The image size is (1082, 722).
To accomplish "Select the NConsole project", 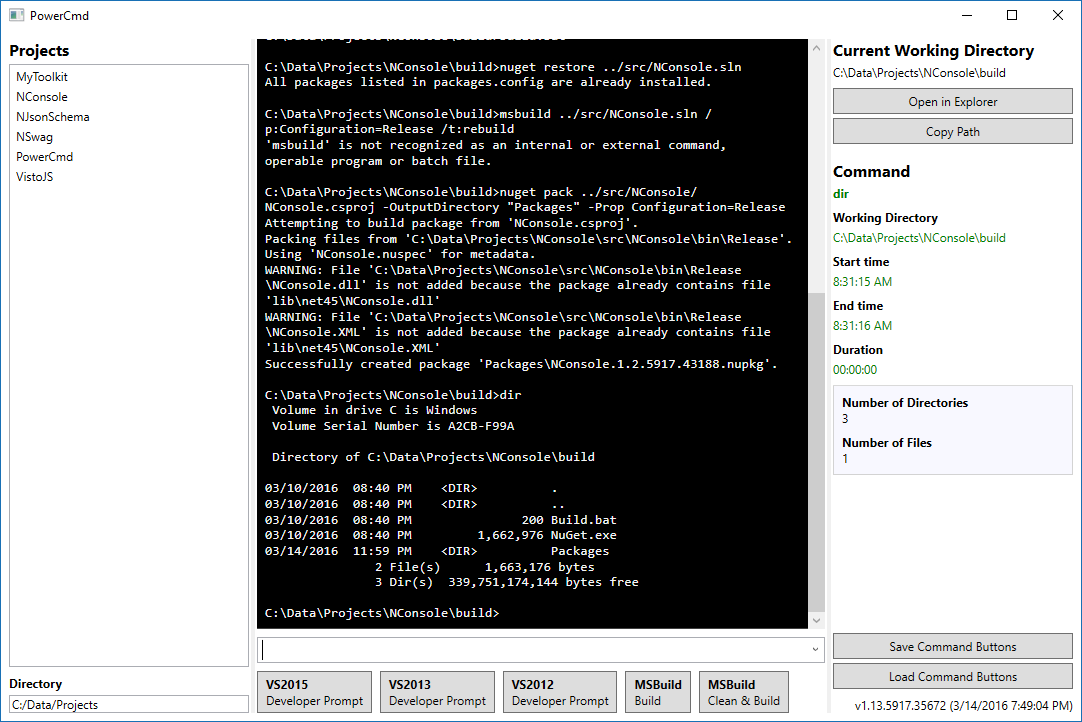I will click(x=42, y=97).
